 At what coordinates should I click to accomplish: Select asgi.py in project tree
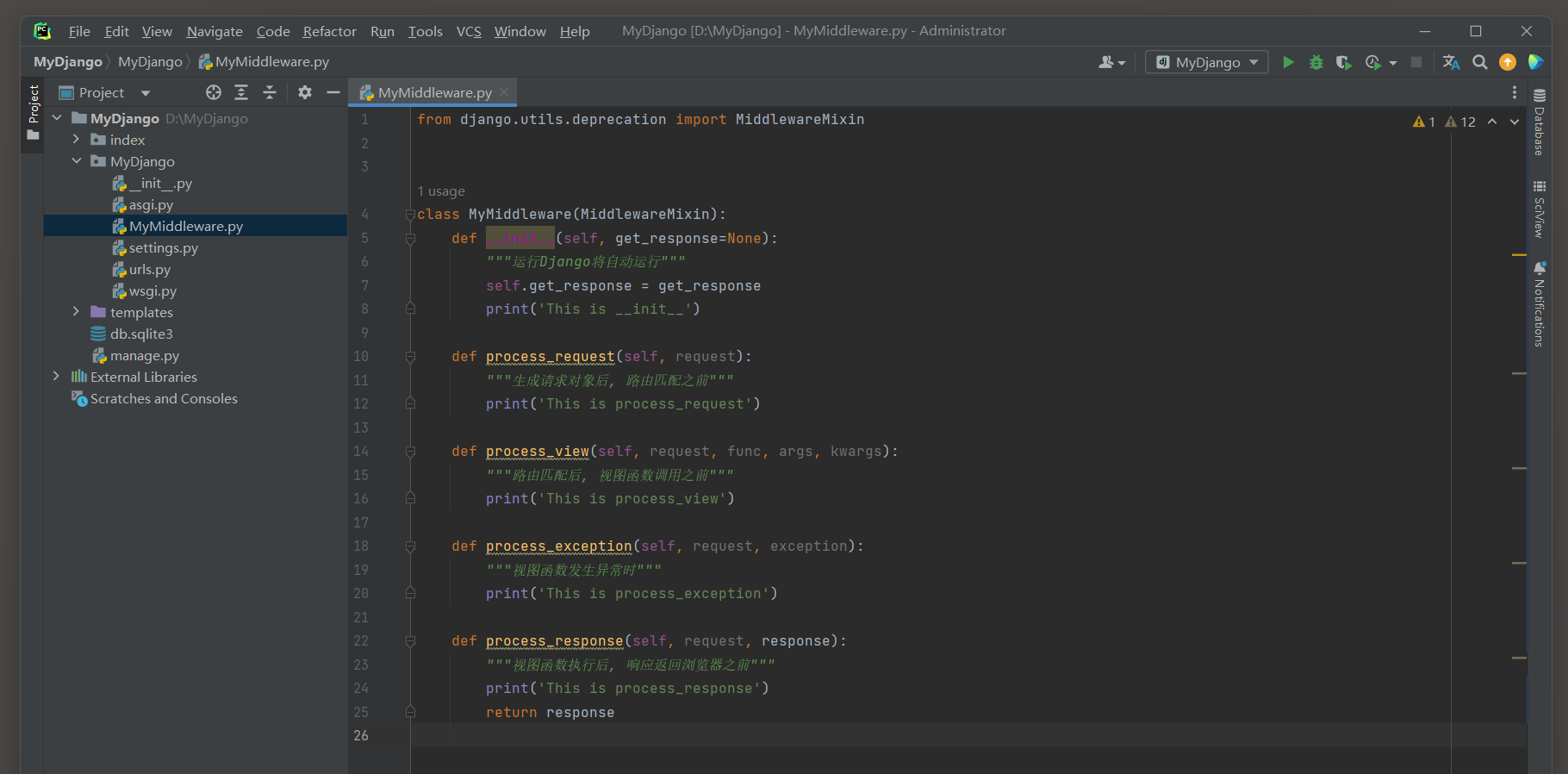(142, 204)
